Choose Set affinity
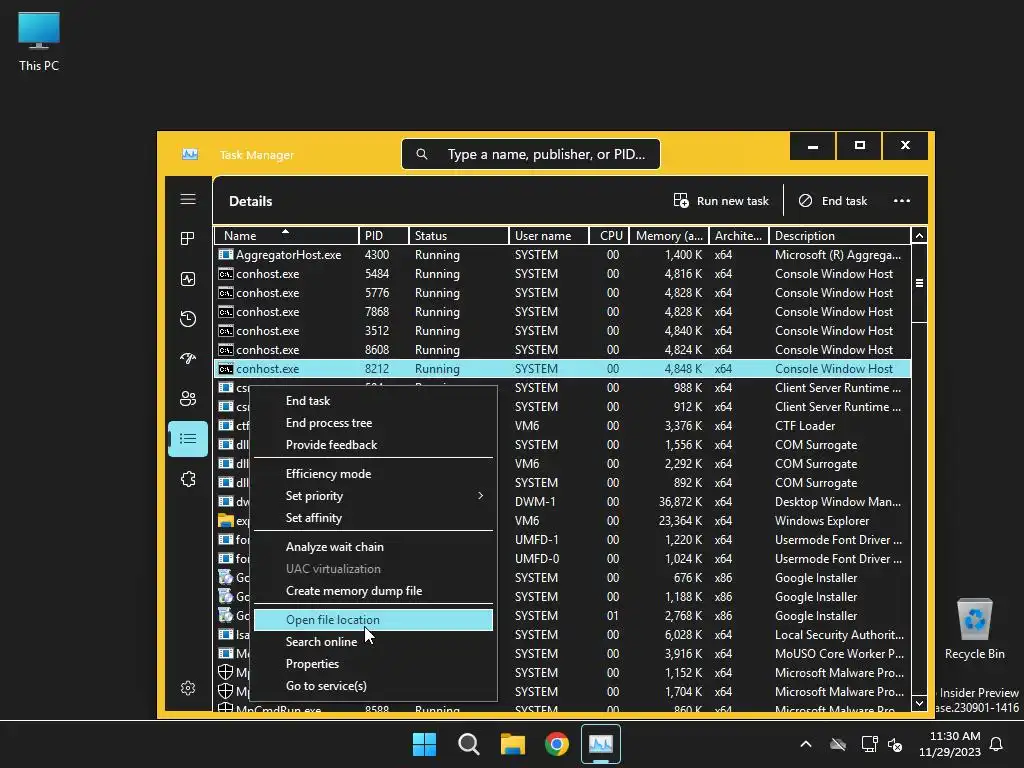Screen dimensions: 1024x768 click(313, 518)
